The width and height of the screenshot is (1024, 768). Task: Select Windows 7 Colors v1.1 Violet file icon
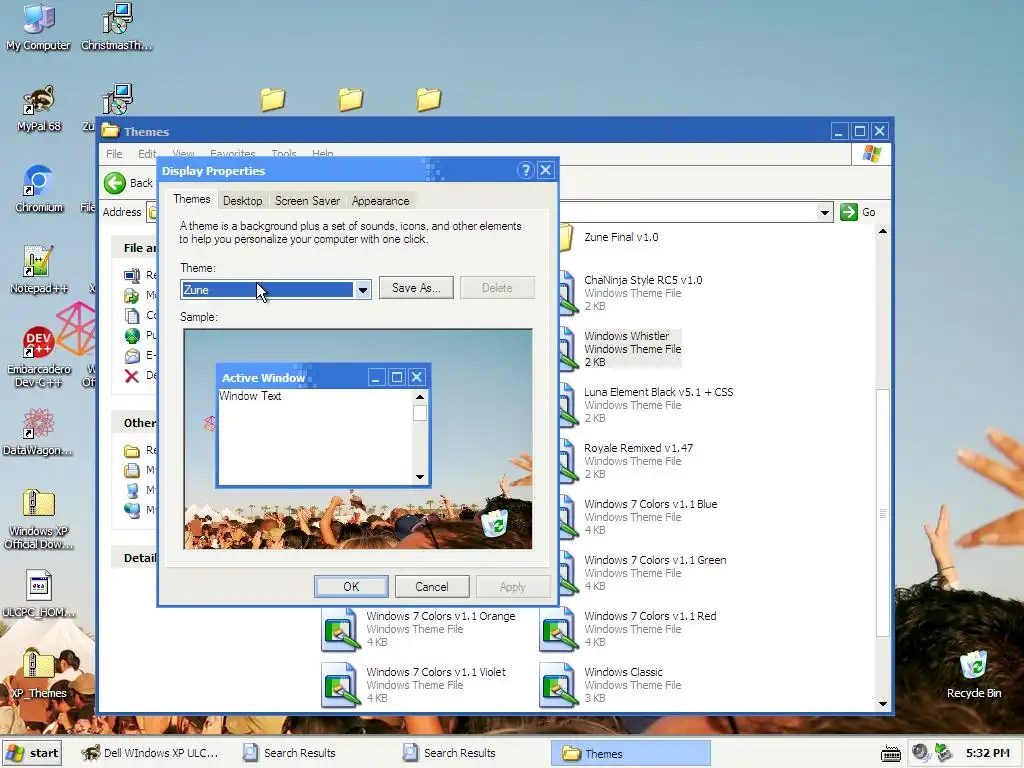[340, 685]
